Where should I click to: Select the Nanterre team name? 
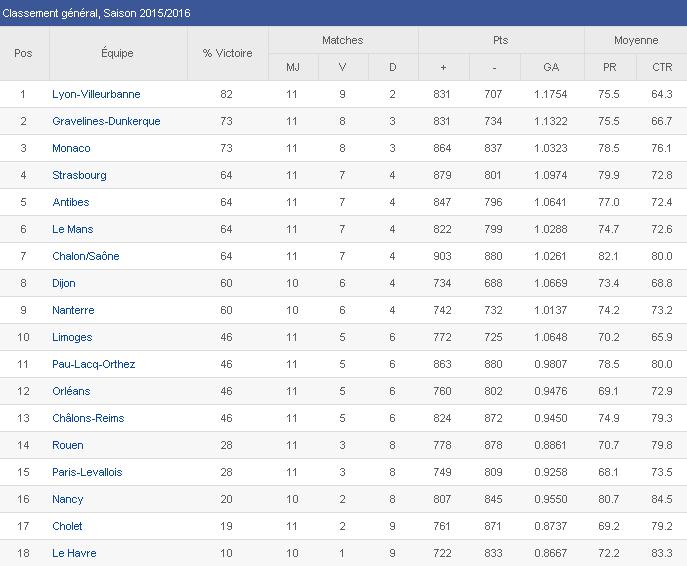(x=73, y=310)
